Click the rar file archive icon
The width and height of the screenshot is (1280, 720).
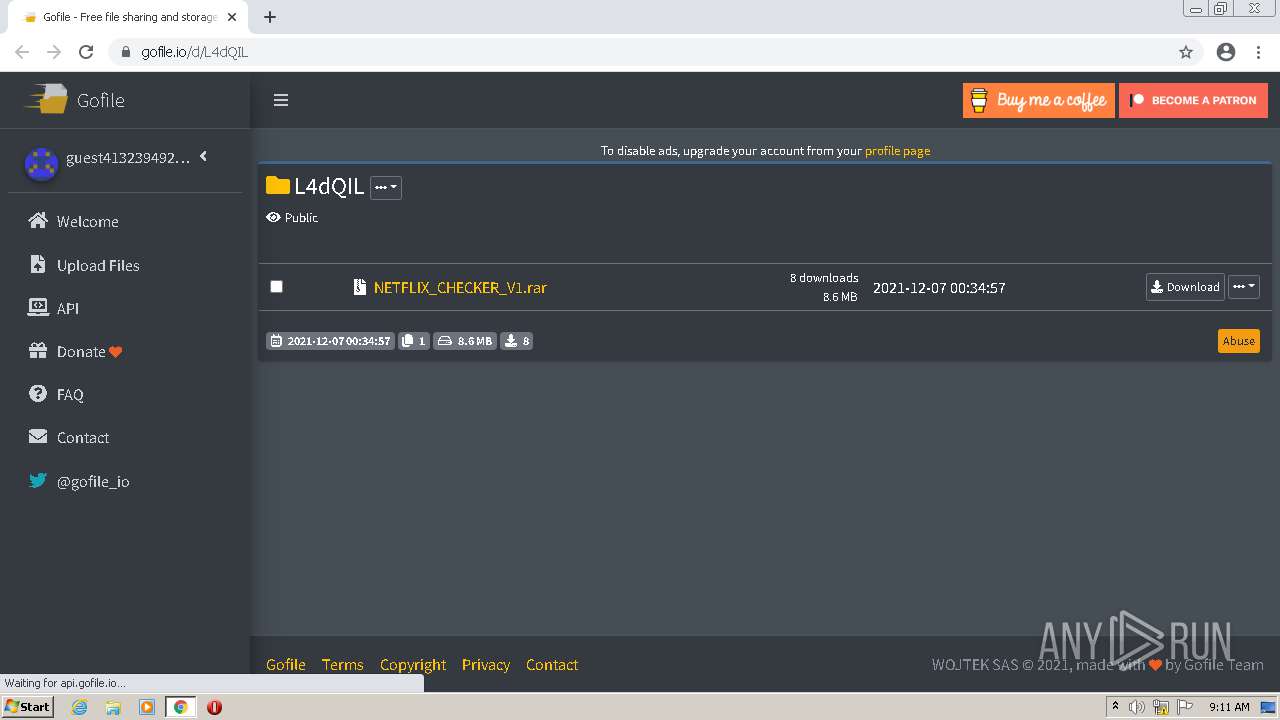[360, 287]
